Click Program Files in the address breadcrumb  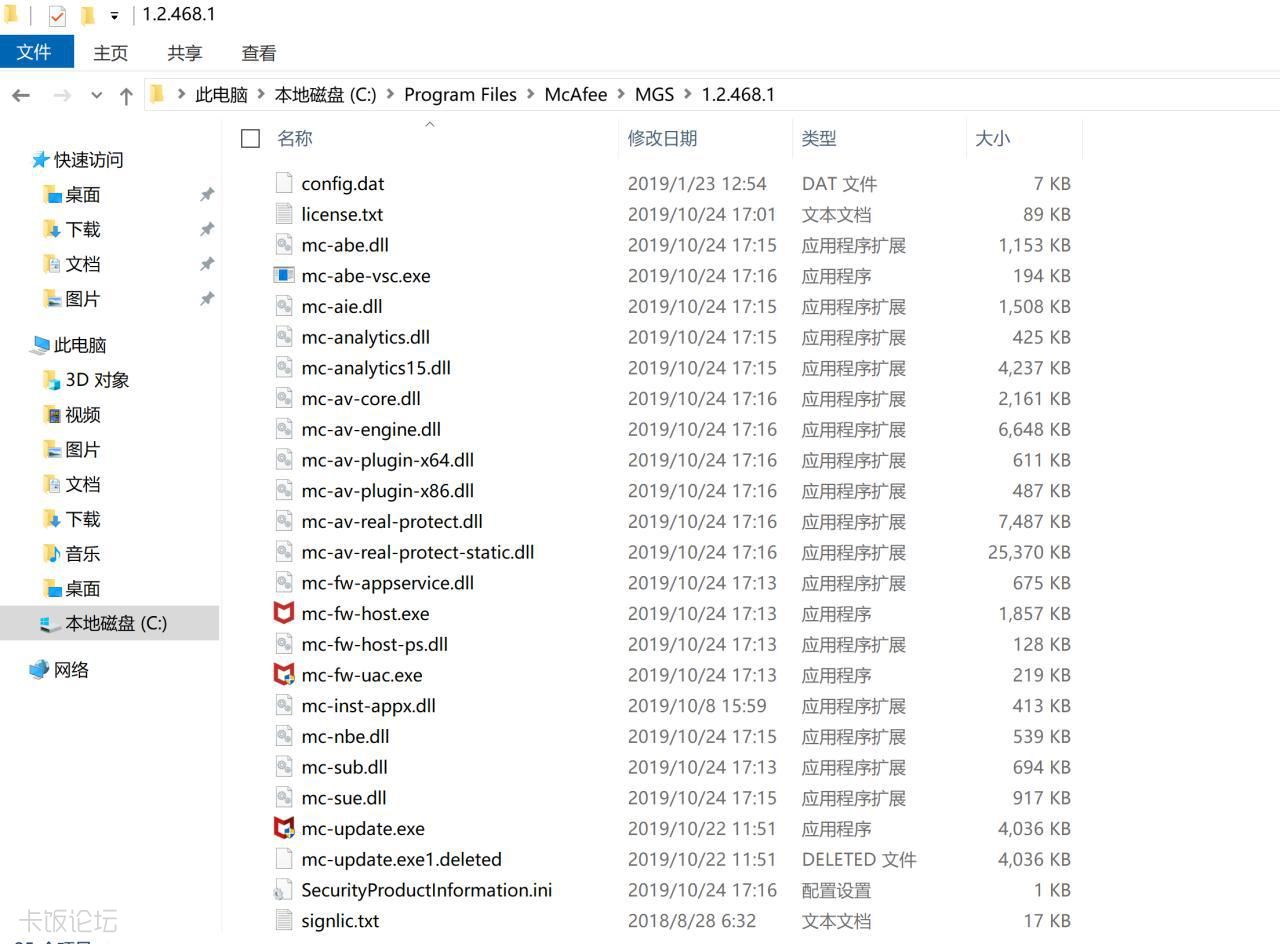[460, 95]
